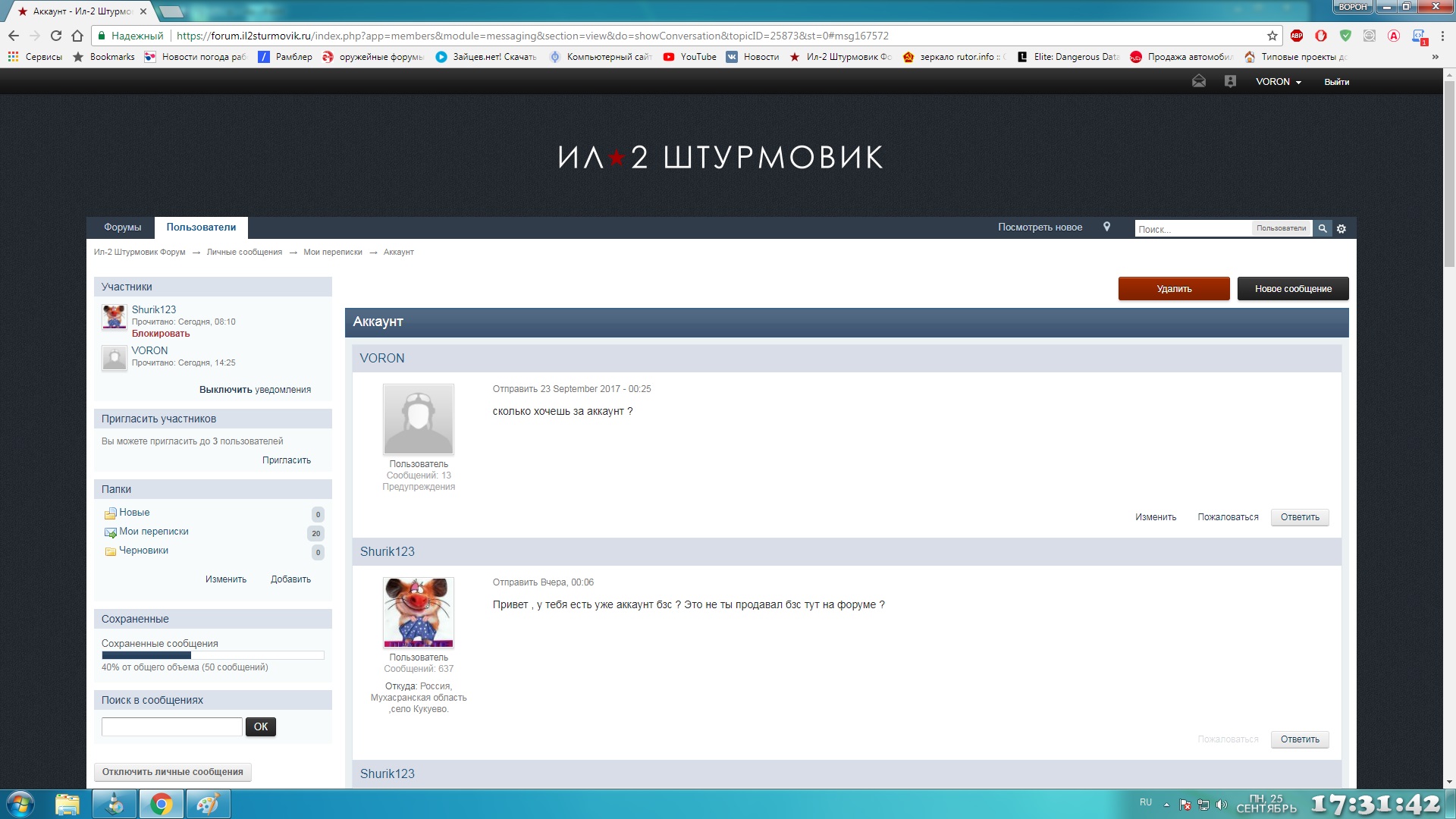
Task: Reload page with the refresh icon
Action: click(56, 36)
